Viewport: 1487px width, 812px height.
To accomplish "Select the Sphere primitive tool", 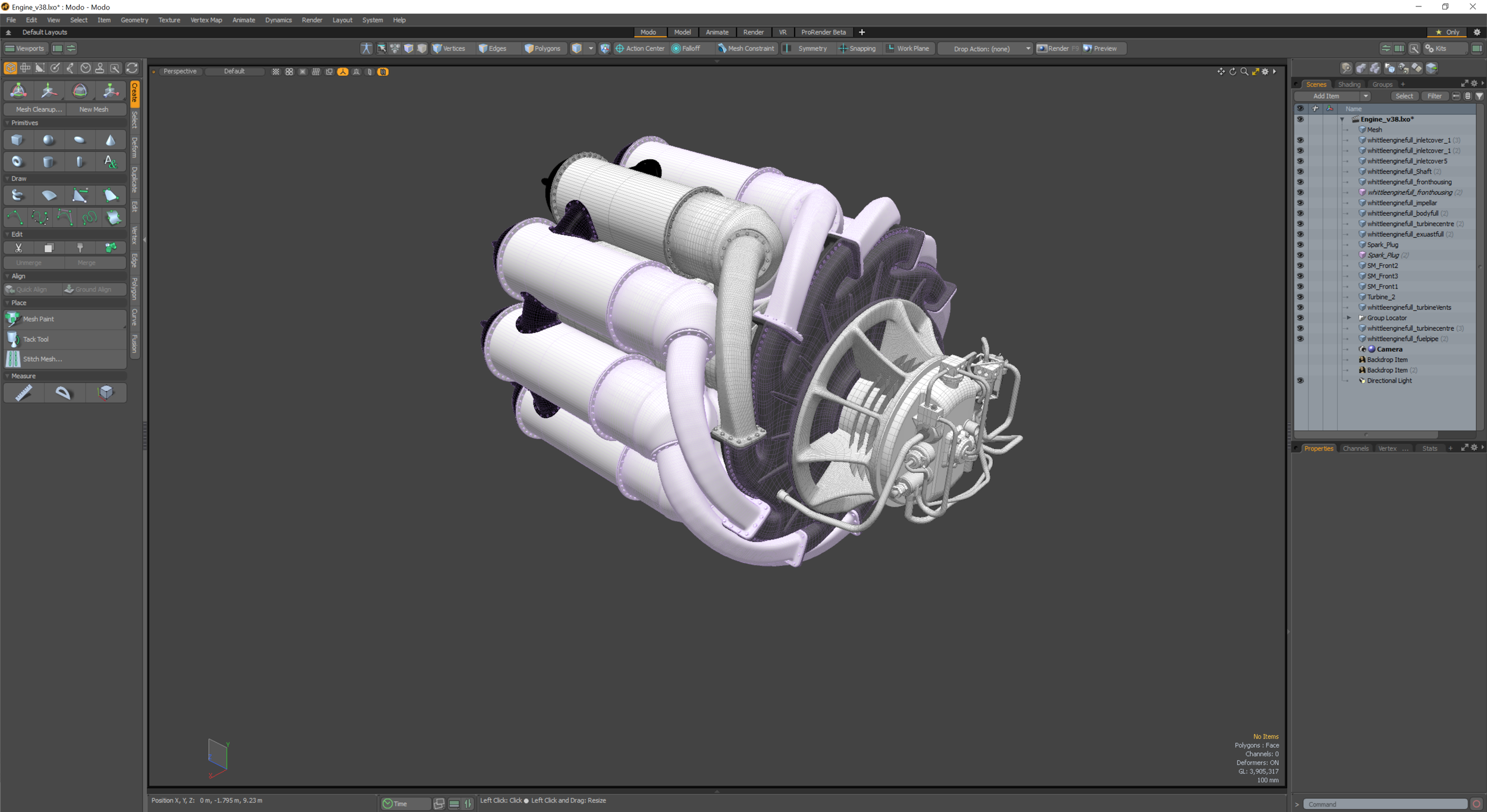I will [49, 139].
